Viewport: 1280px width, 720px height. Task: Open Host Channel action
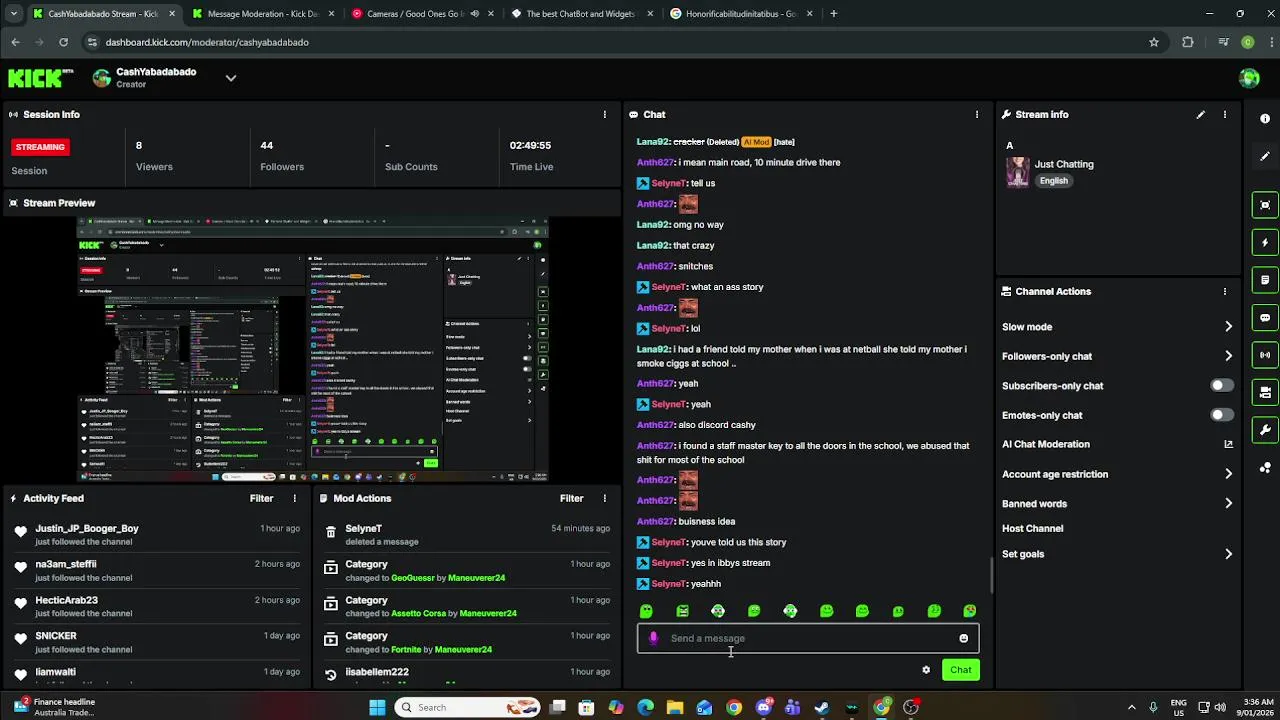[1032, 528]
